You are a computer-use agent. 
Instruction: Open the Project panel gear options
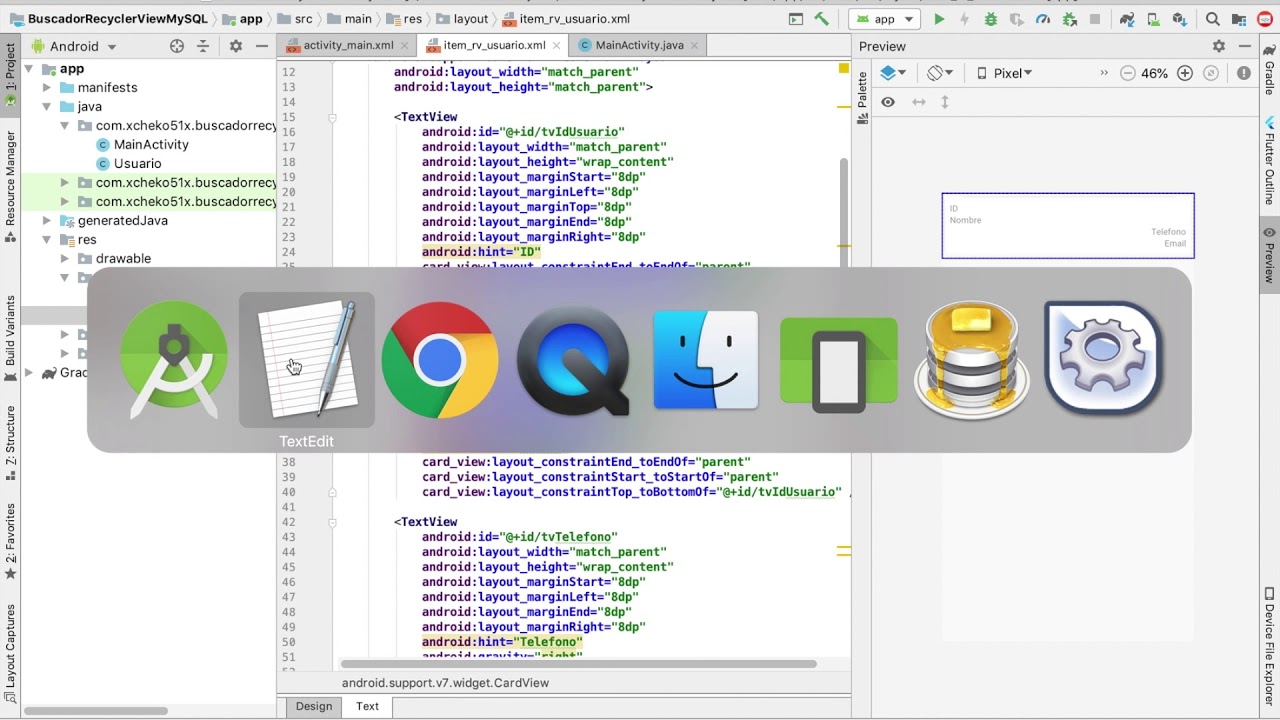click(236, 46)
